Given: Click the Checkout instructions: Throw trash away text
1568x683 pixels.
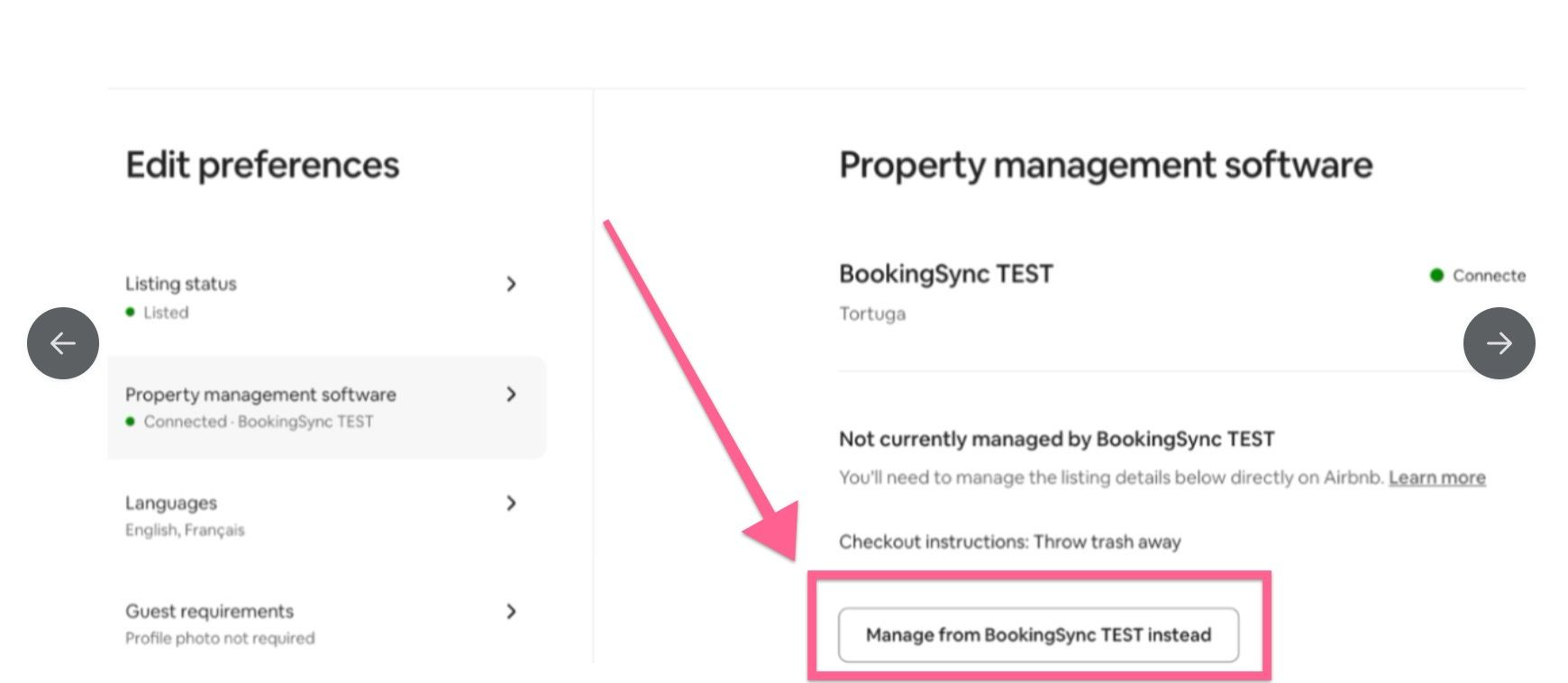Looking at the screenshot, I should pos(1009,542).
